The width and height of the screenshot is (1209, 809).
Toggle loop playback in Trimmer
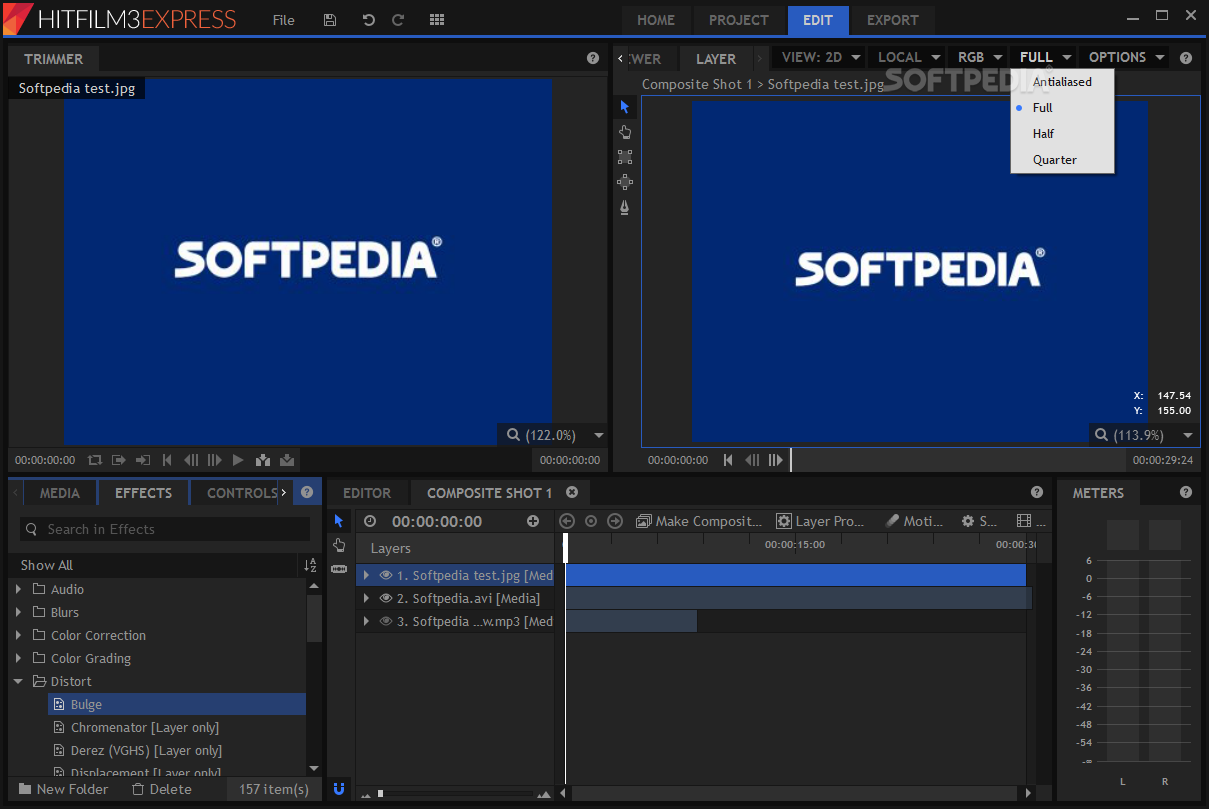point(95,460)
